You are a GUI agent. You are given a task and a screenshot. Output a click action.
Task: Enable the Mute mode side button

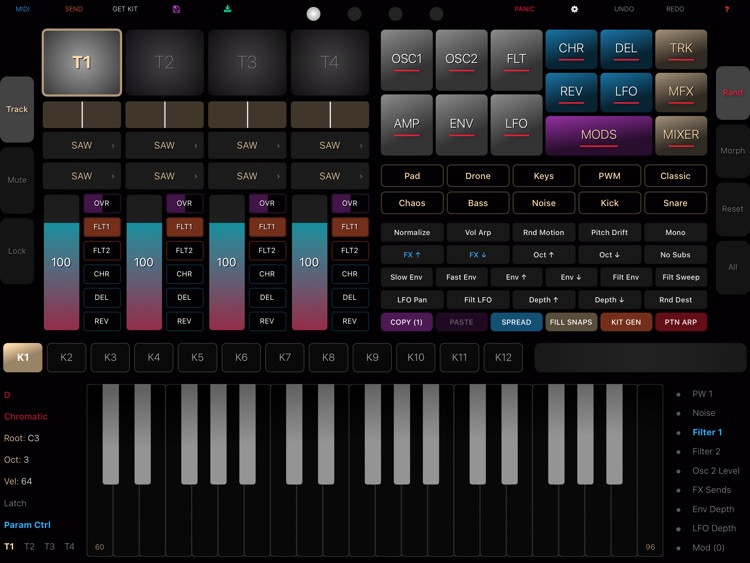17,180
